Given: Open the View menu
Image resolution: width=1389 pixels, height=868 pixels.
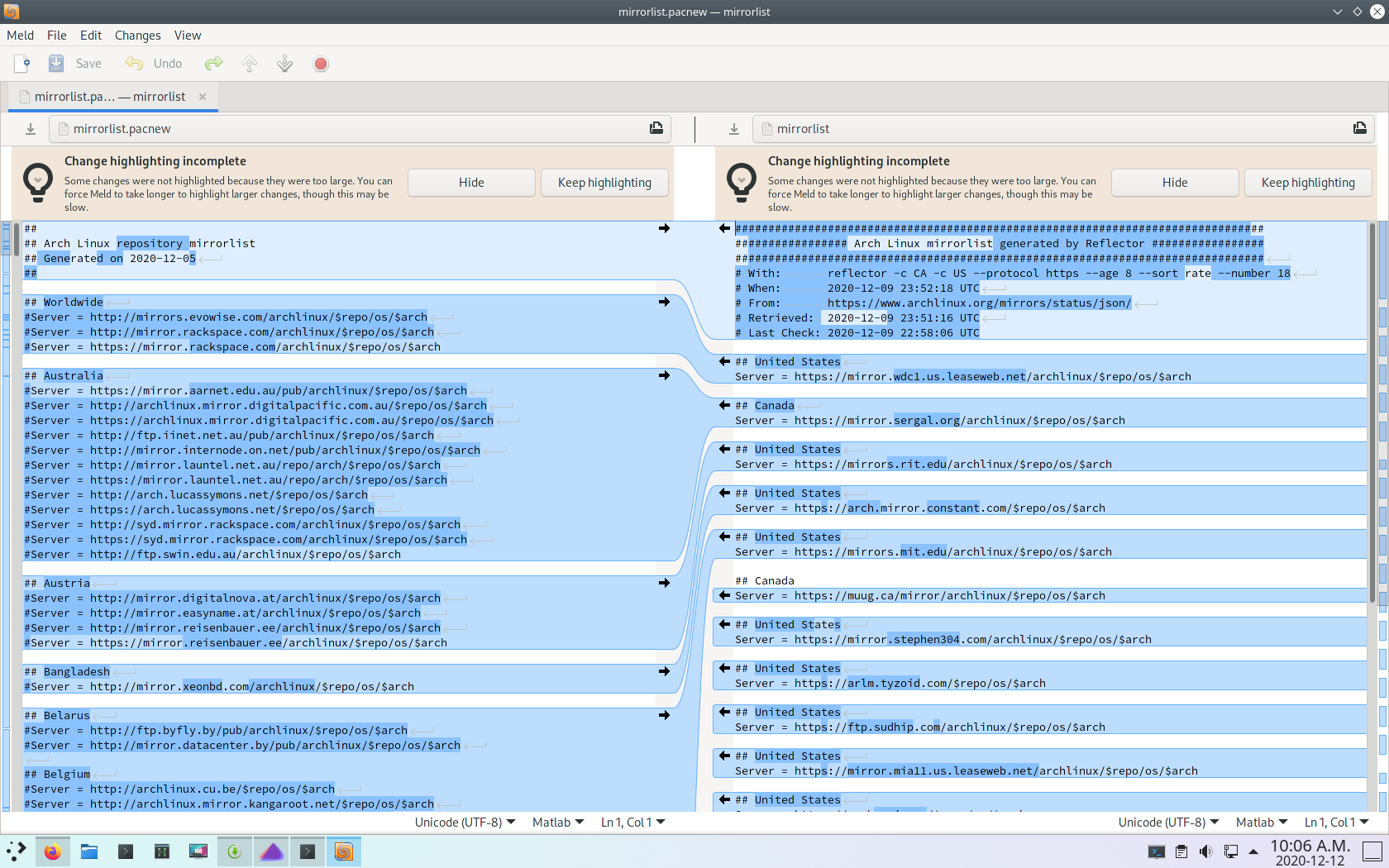Looking at the screenshot, I should pos(188,36).
